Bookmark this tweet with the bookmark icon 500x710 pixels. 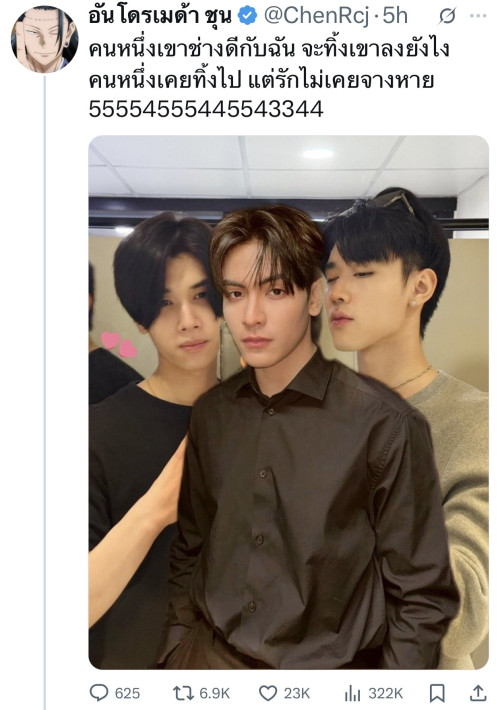437,693
